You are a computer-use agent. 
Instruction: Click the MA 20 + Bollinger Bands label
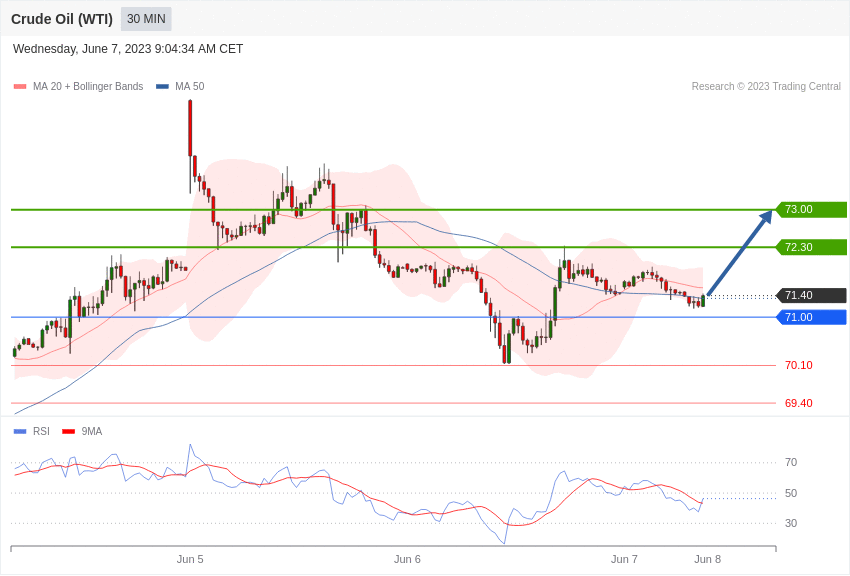[88, 87]
